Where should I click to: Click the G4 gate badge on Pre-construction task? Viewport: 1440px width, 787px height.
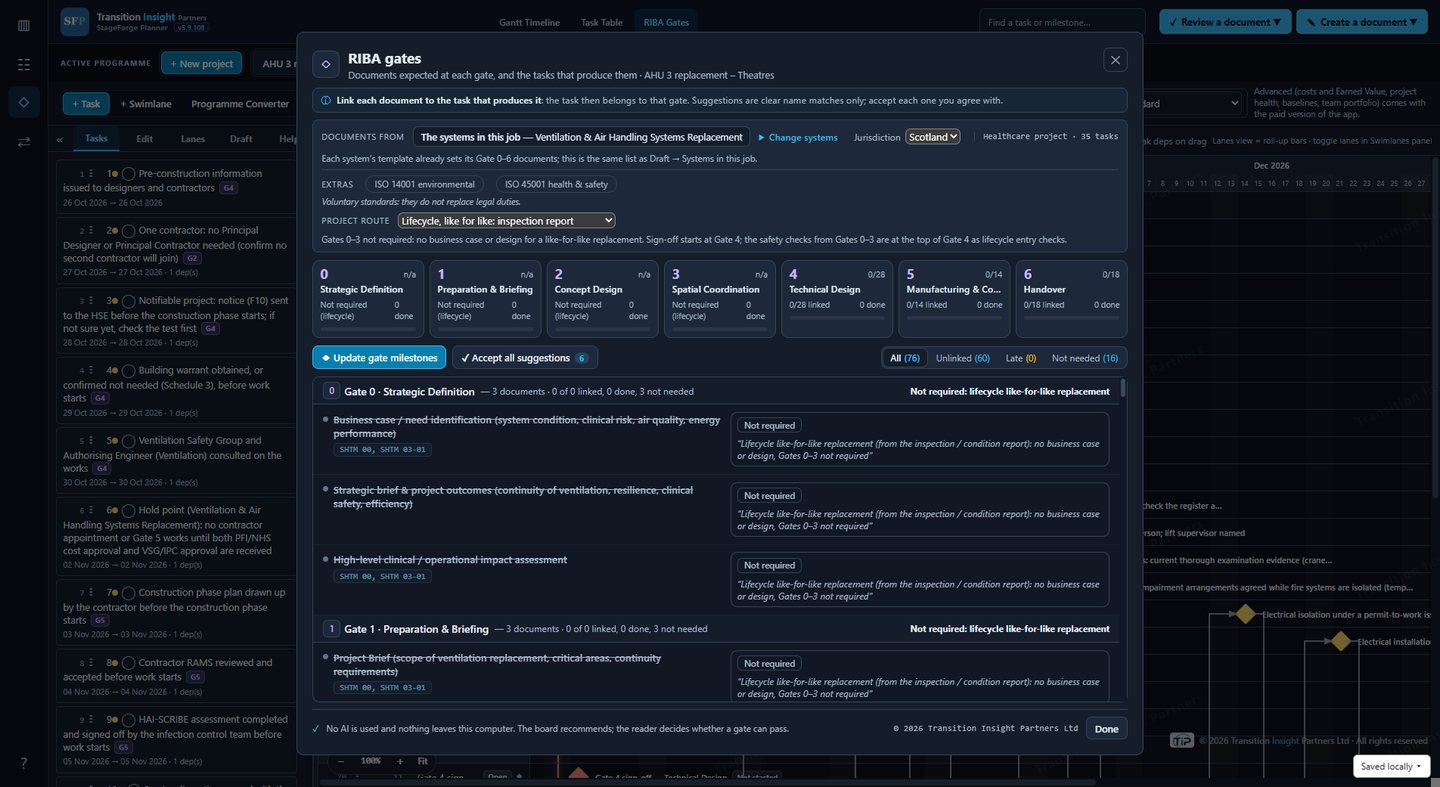pyautogui.click(x=228, y=188)
